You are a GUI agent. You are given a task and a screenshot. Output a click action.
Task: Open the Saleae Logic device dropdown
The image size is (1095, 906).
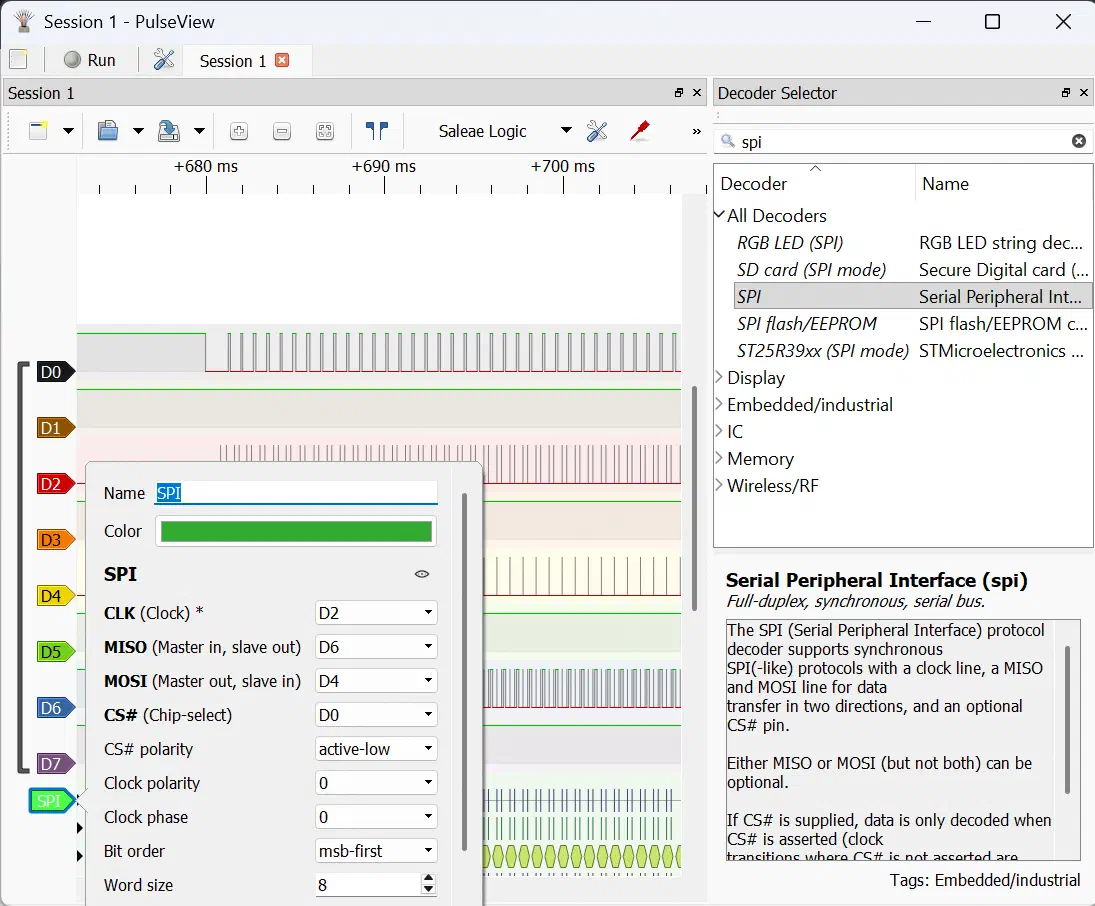(x=504, y=131)
